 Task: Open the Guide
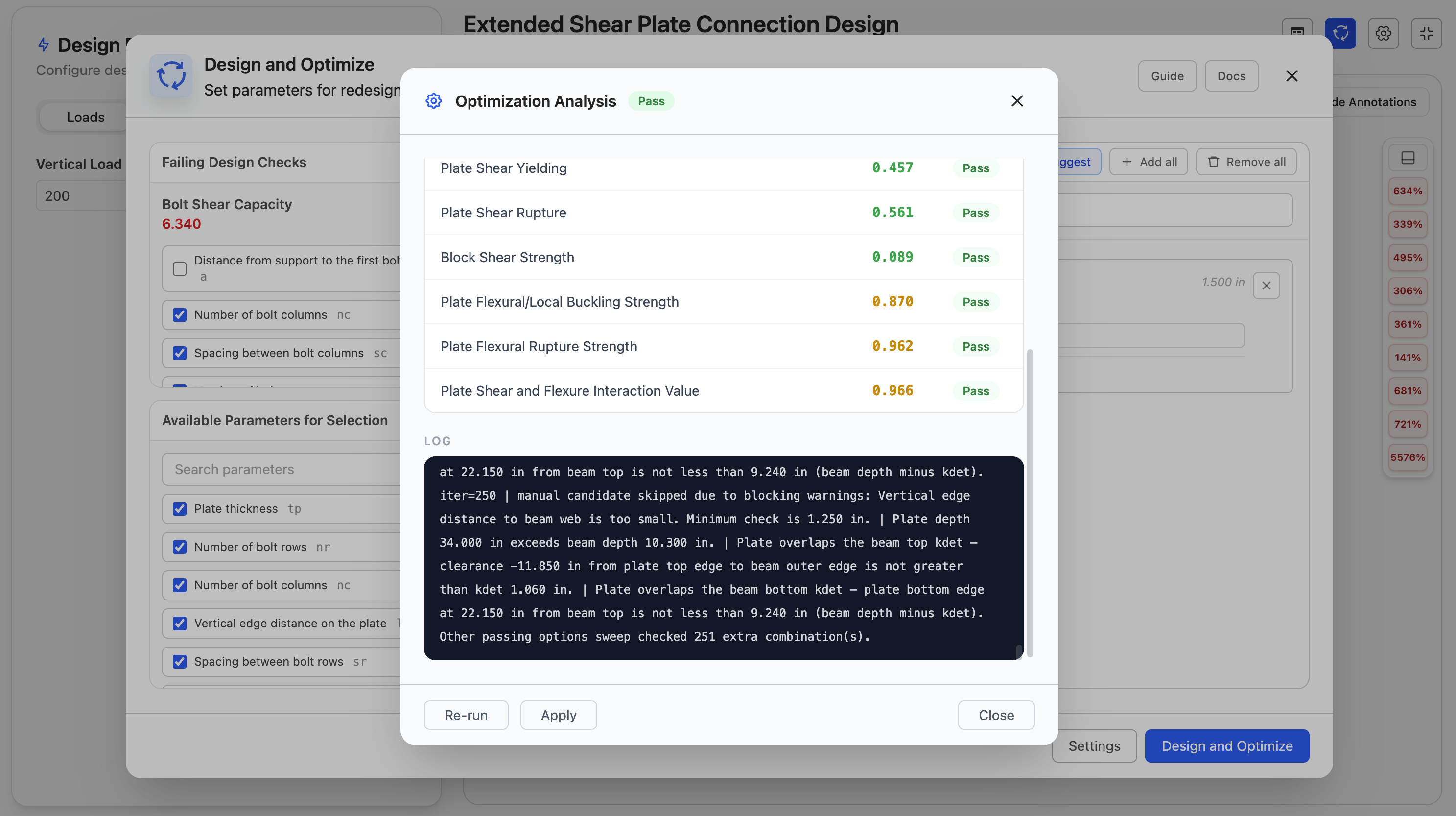(1167, 76)
